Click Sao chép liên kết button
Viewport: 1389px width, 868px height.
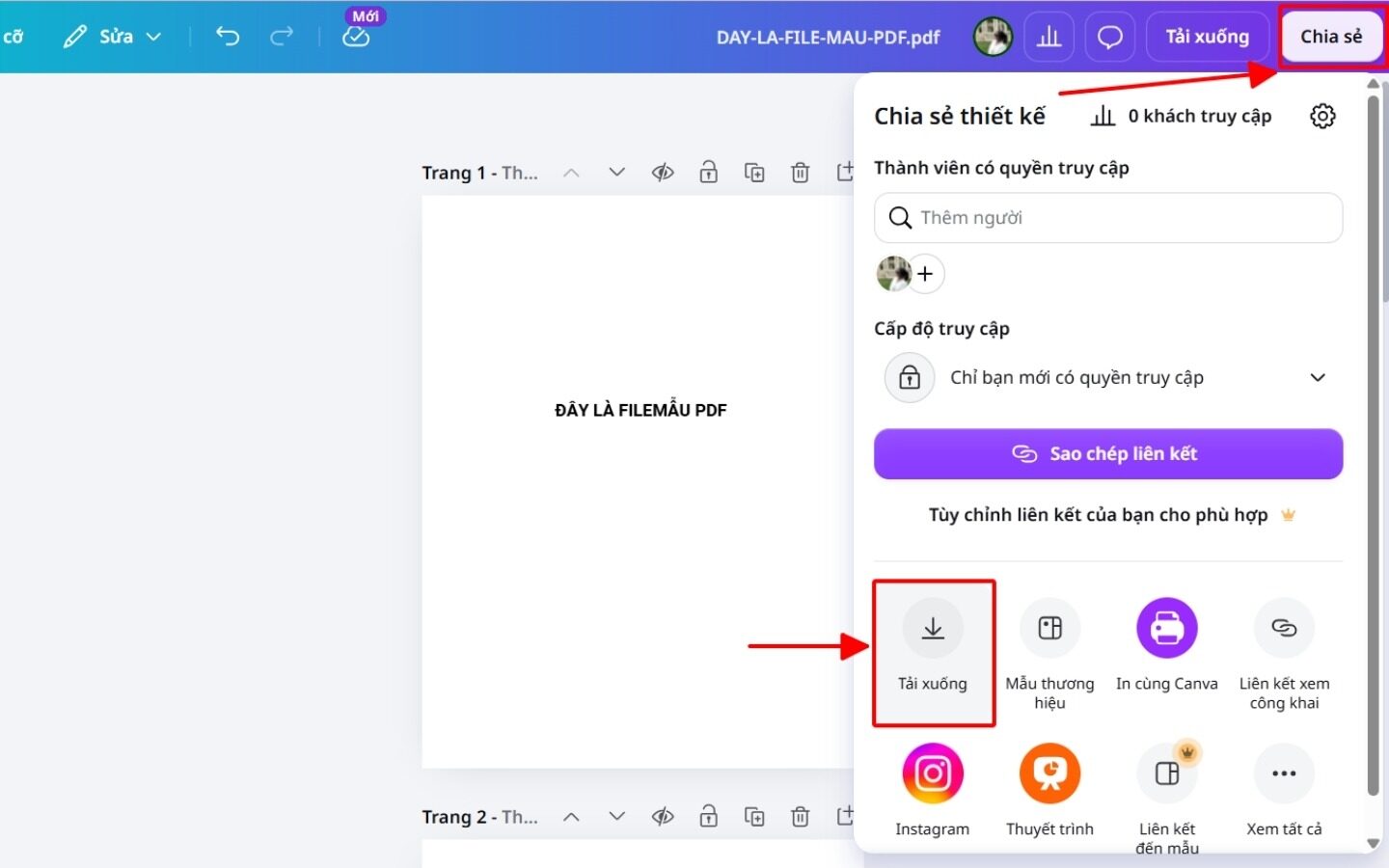click(x=1108, y=454)
